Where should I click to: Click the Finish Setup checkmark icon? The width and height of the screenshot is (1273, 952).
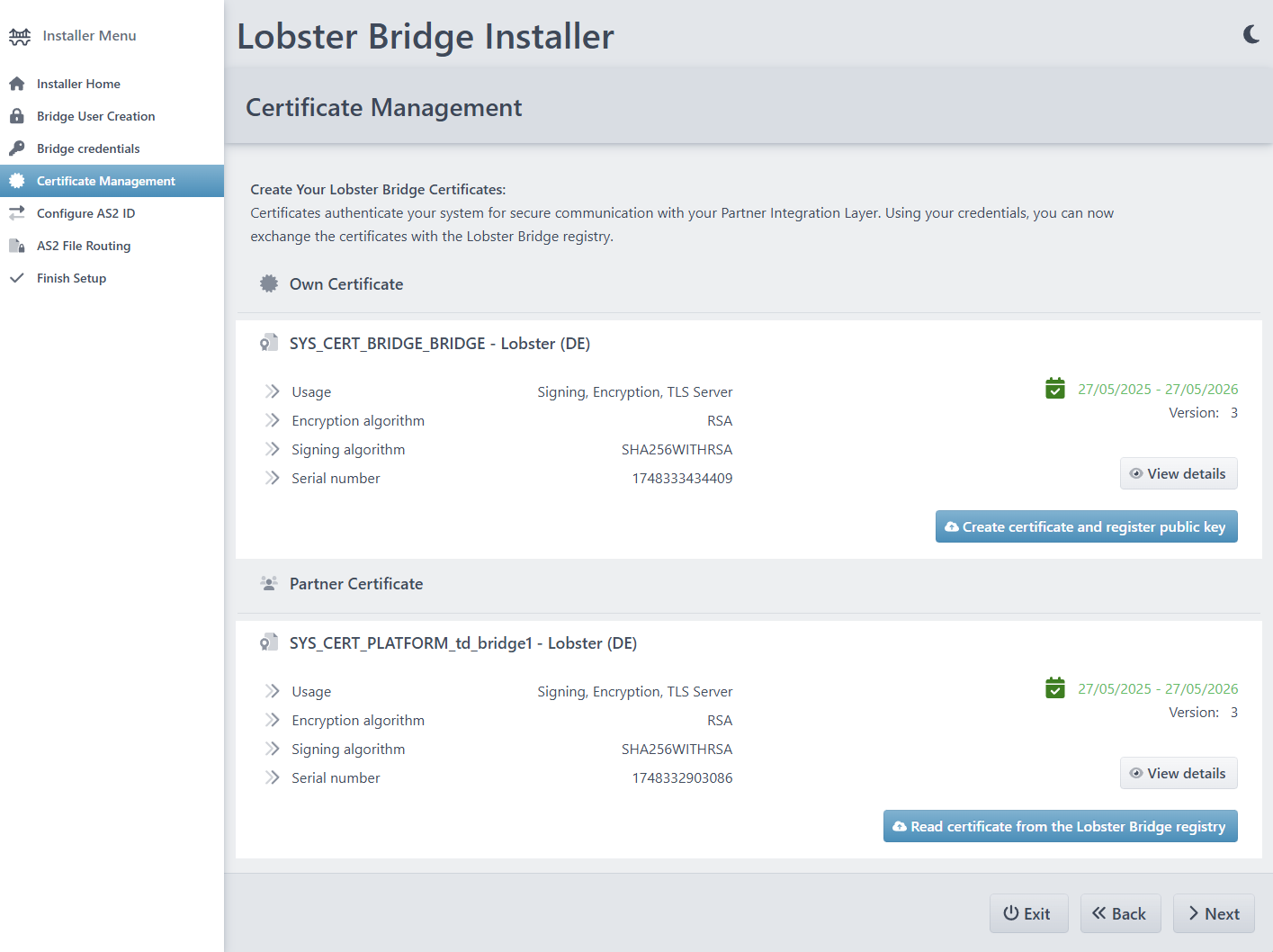tap(17, 278)
